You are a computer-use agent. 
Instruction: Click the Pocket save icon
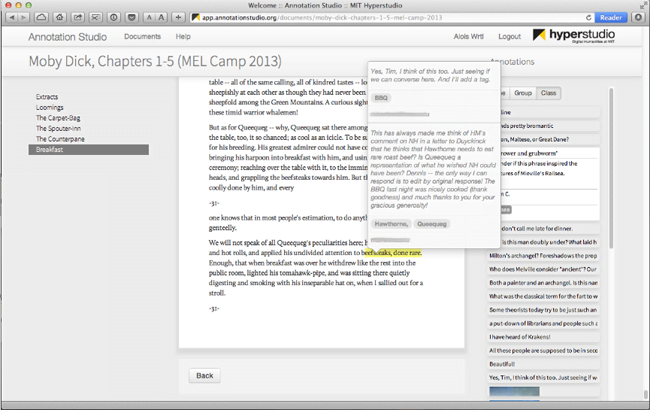click(132, 17)
